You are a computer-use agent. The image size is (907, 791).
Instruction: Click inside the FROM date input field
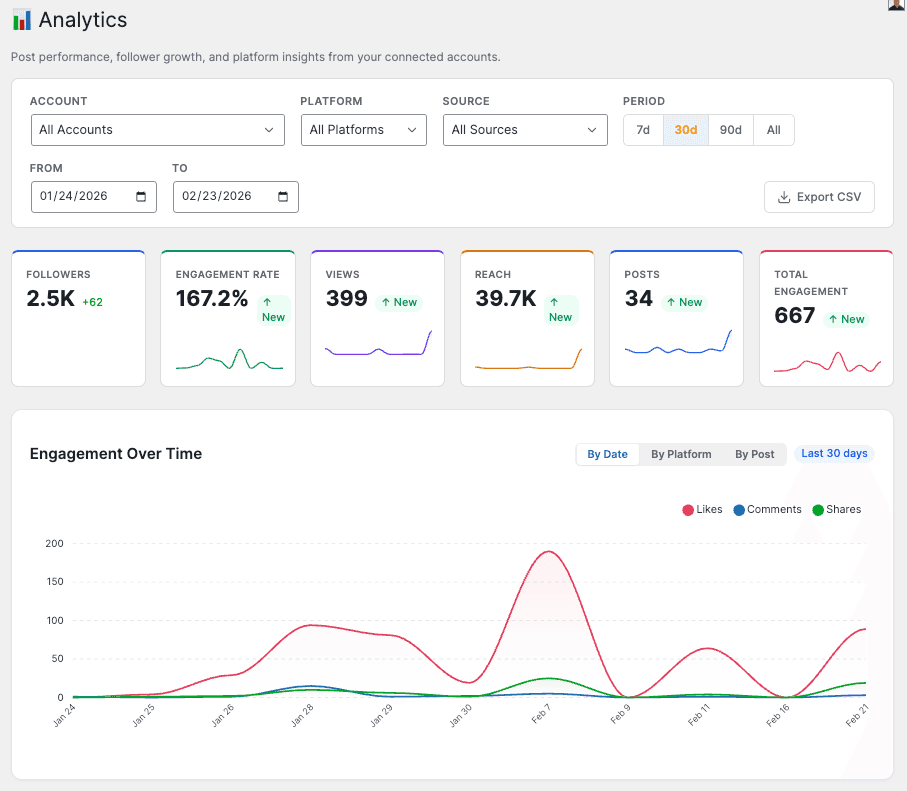pyautogui.click(x=80, y=197)
